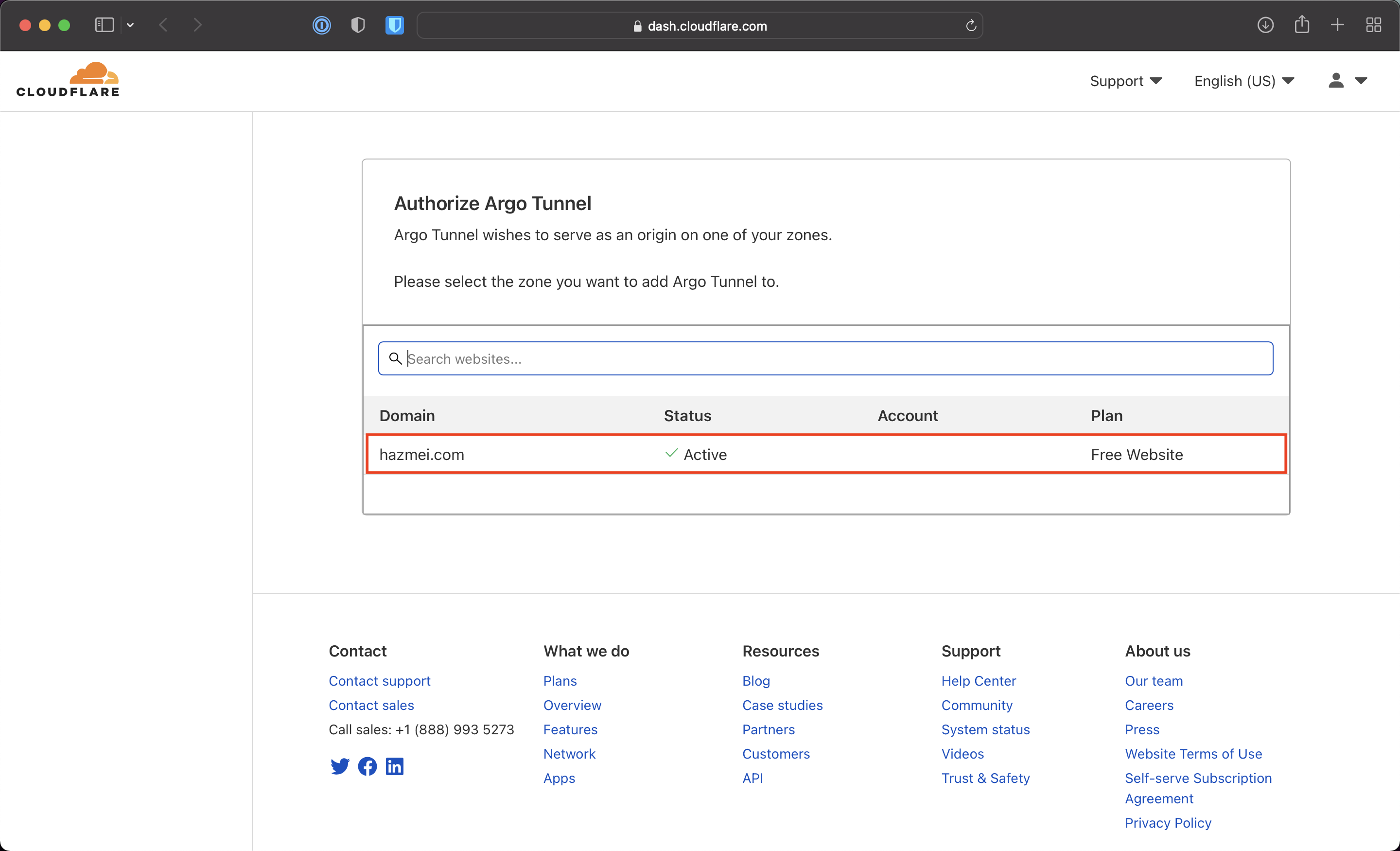Image resolution: width=1400 pixels, height=851 pixels.
Task: Show tab overview grid icon
Action: click(1374, 25)
